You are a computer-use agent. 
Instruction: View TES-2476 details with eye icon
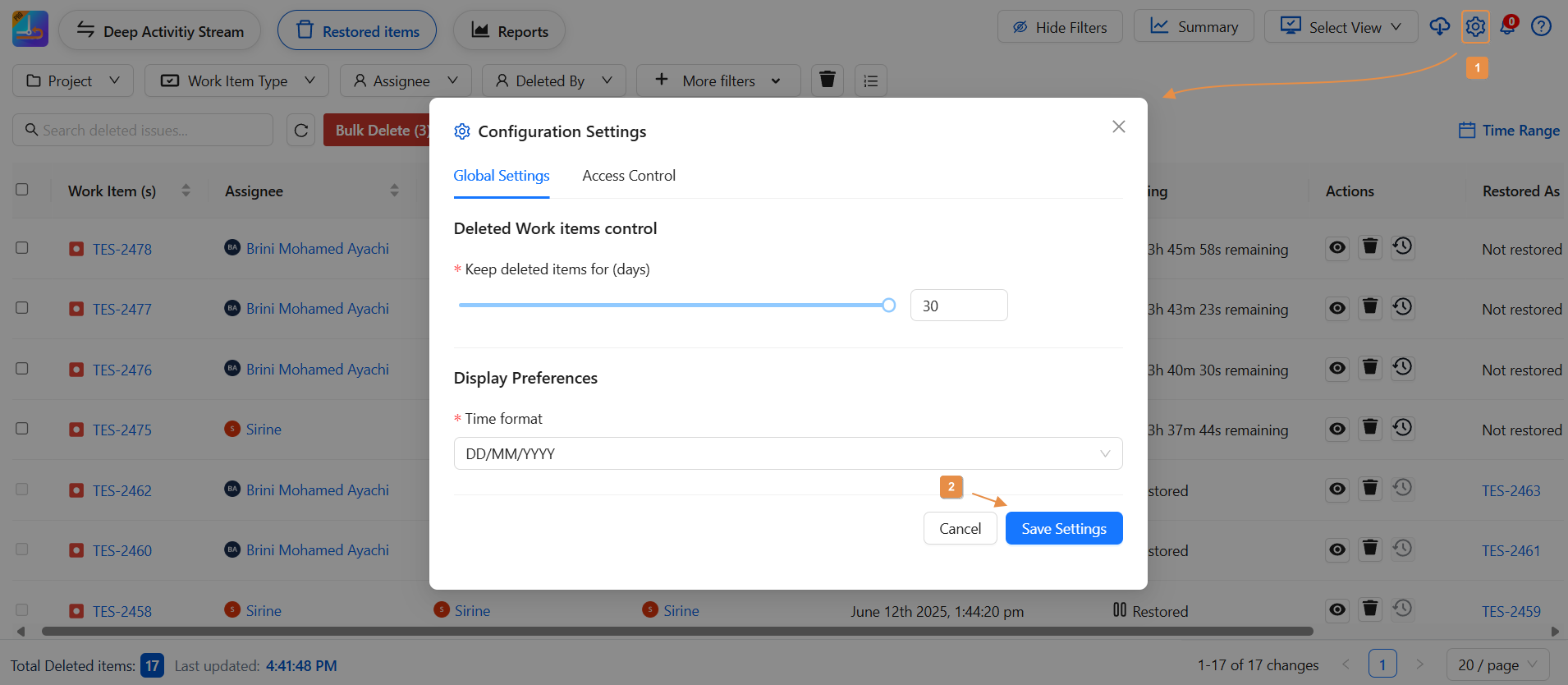pyautogui.click(x=1337, y=368)
